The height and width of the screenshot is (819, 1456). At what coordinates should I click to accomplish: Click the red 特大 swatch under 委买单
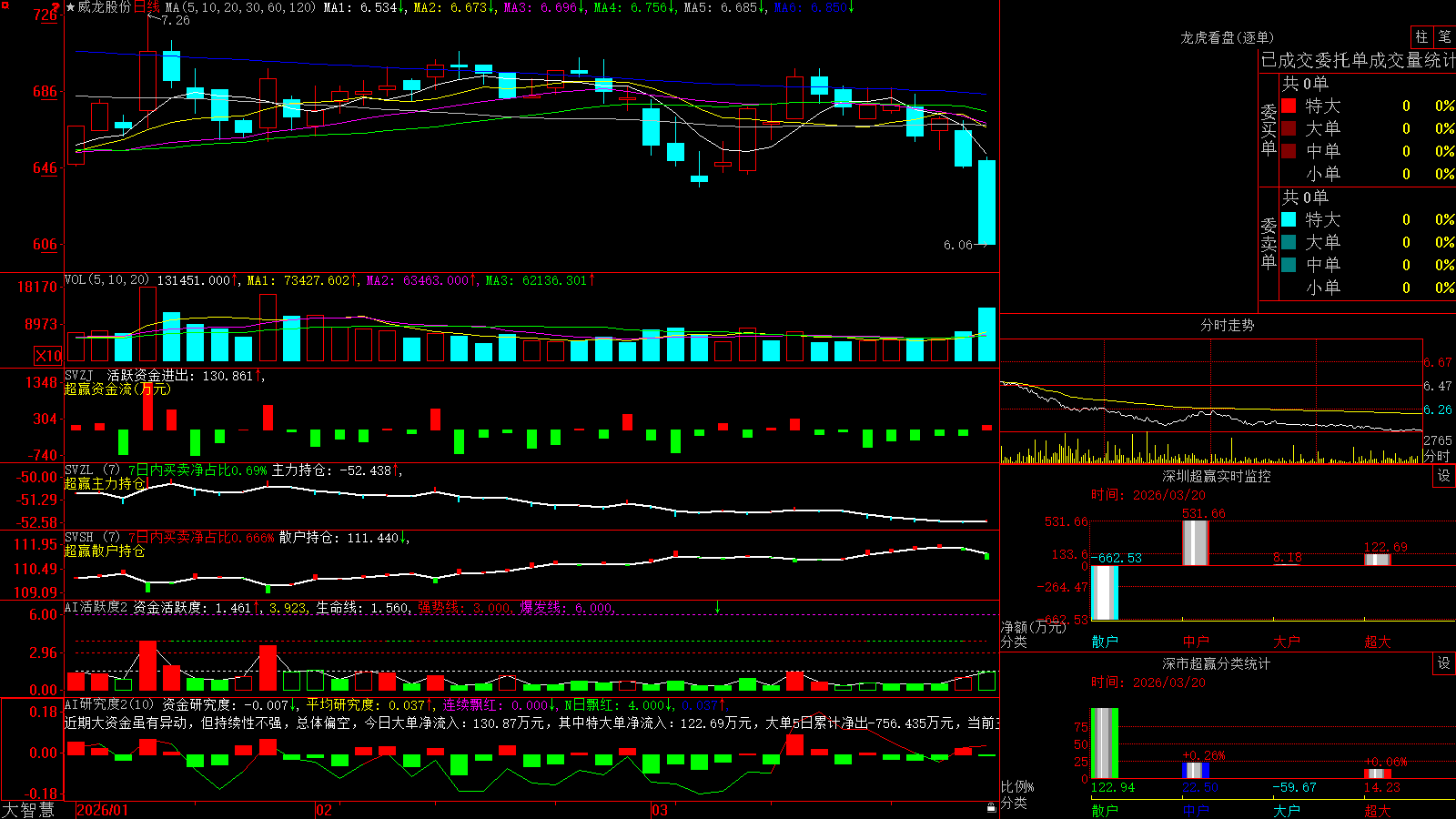(x=1289, y=106)
